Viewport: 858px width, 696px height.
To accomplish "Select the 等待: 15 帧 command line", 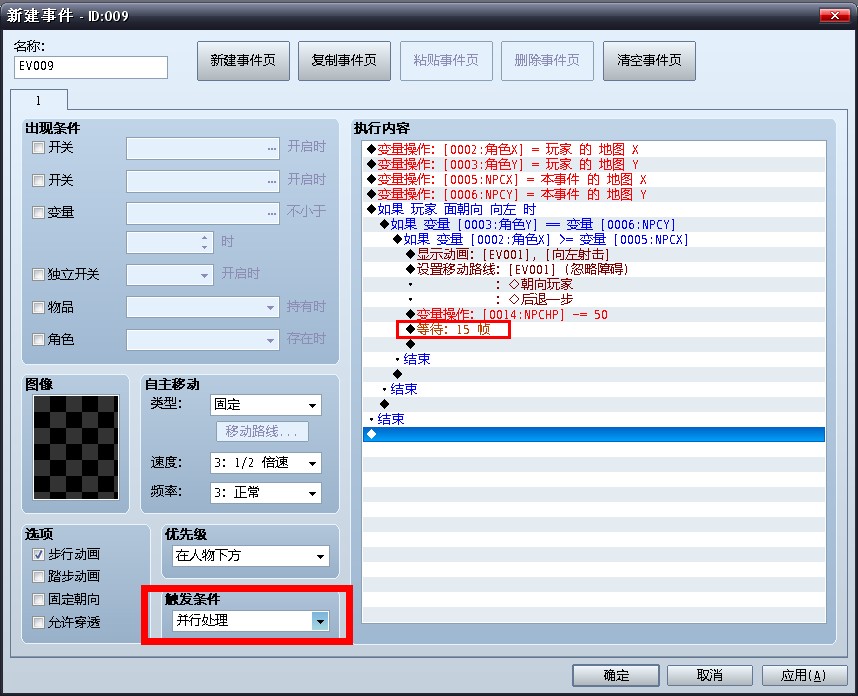I will [x=594, y=329].
